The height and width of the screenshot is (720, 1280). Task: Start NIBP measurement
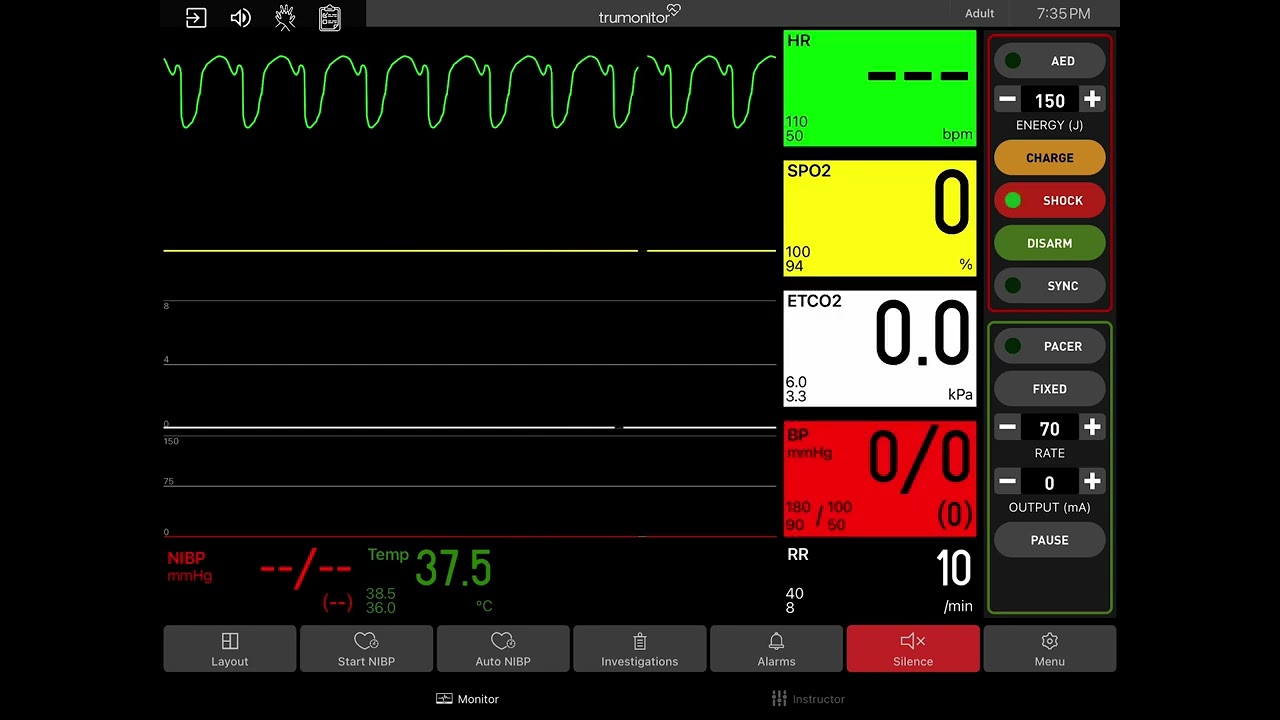[x=366, y=649]
